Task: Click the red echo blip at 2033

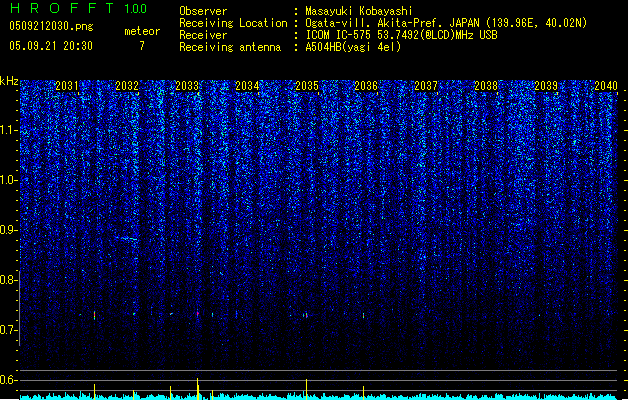Action: [x=198, y=313]
